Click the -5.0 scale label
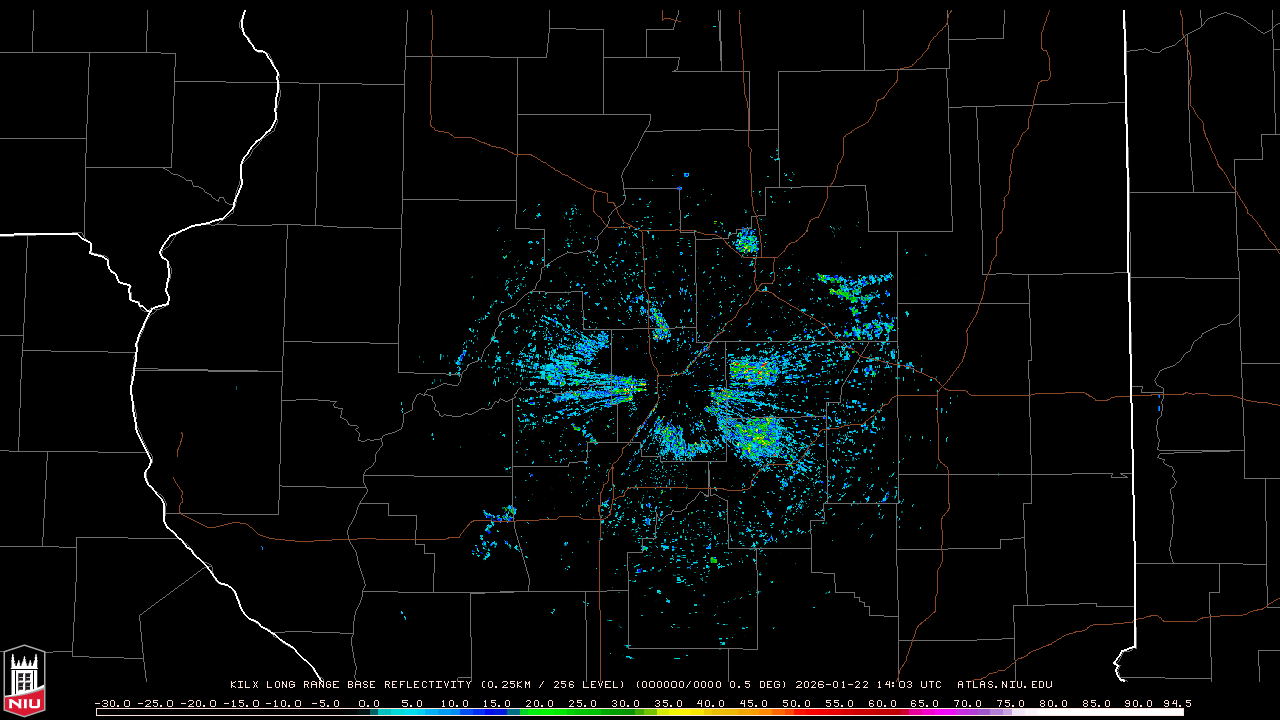The width and height of the screenshot is (1280, 720). pyautogui.click(x=326, y=703)
